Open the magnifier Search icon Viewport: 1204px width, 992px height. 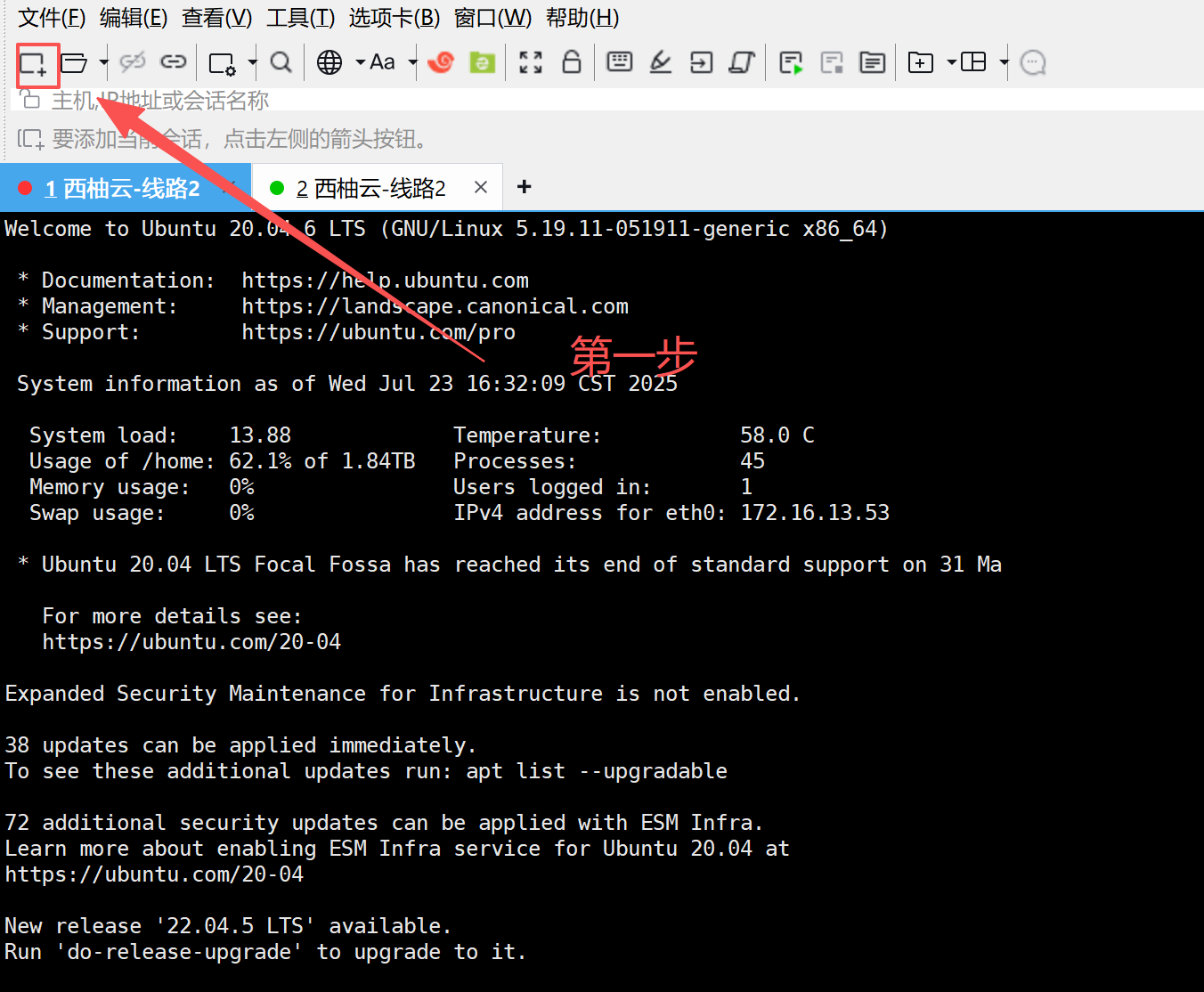tap(281, 62)
